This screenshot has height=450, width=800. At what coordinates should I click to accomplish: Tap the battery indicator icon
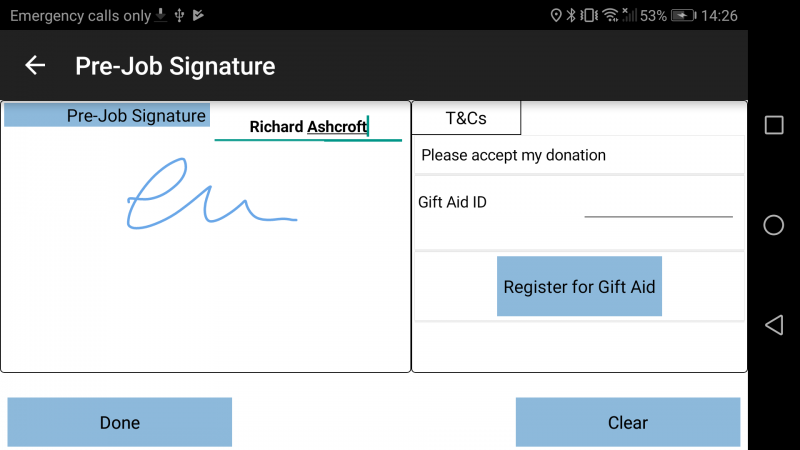684,15
